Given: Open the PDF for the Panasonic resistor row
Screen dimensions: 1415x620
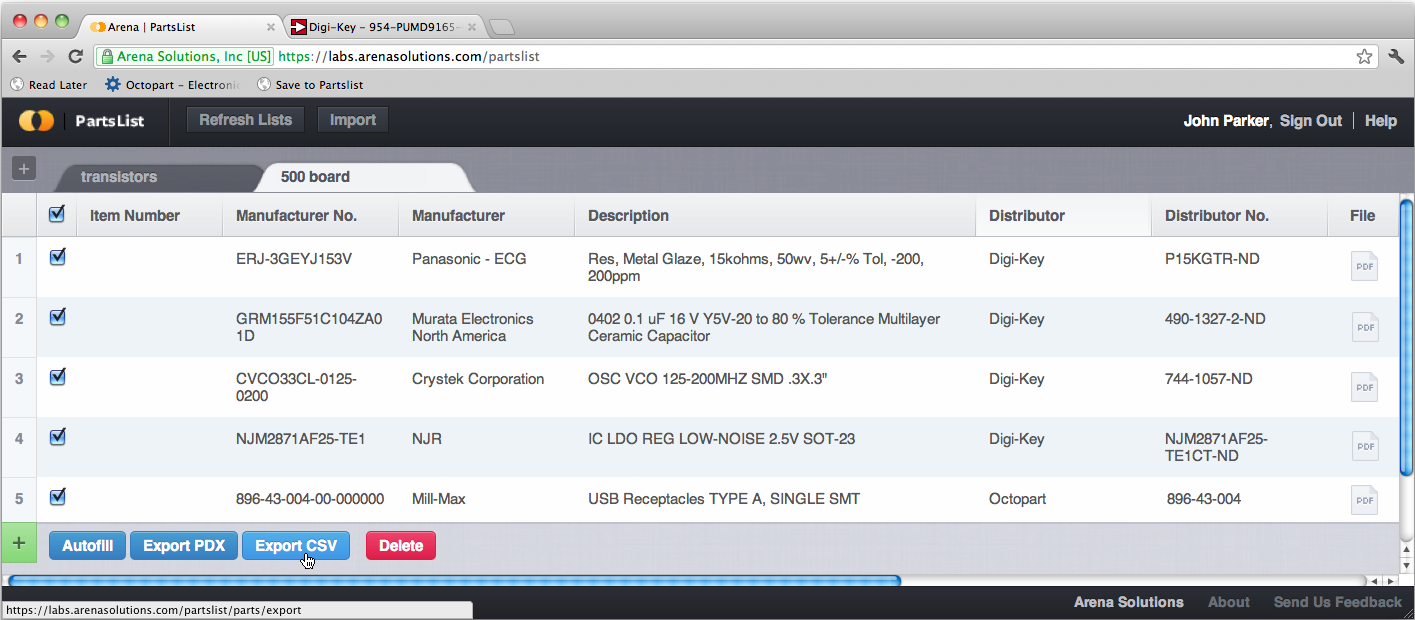Looking at the screenshot, I should [1364, 266].
